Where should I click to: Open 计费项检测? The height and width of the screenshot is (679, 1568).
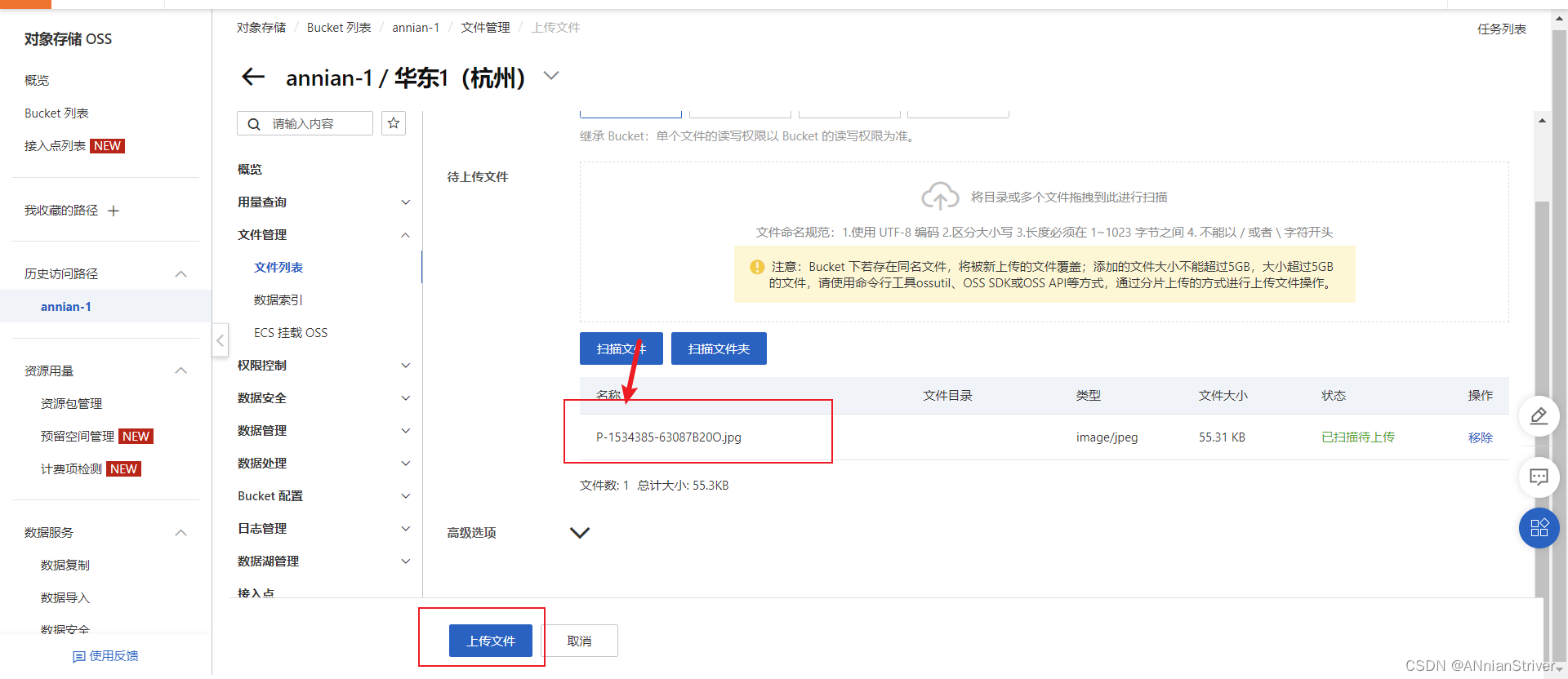pos(71,468)
